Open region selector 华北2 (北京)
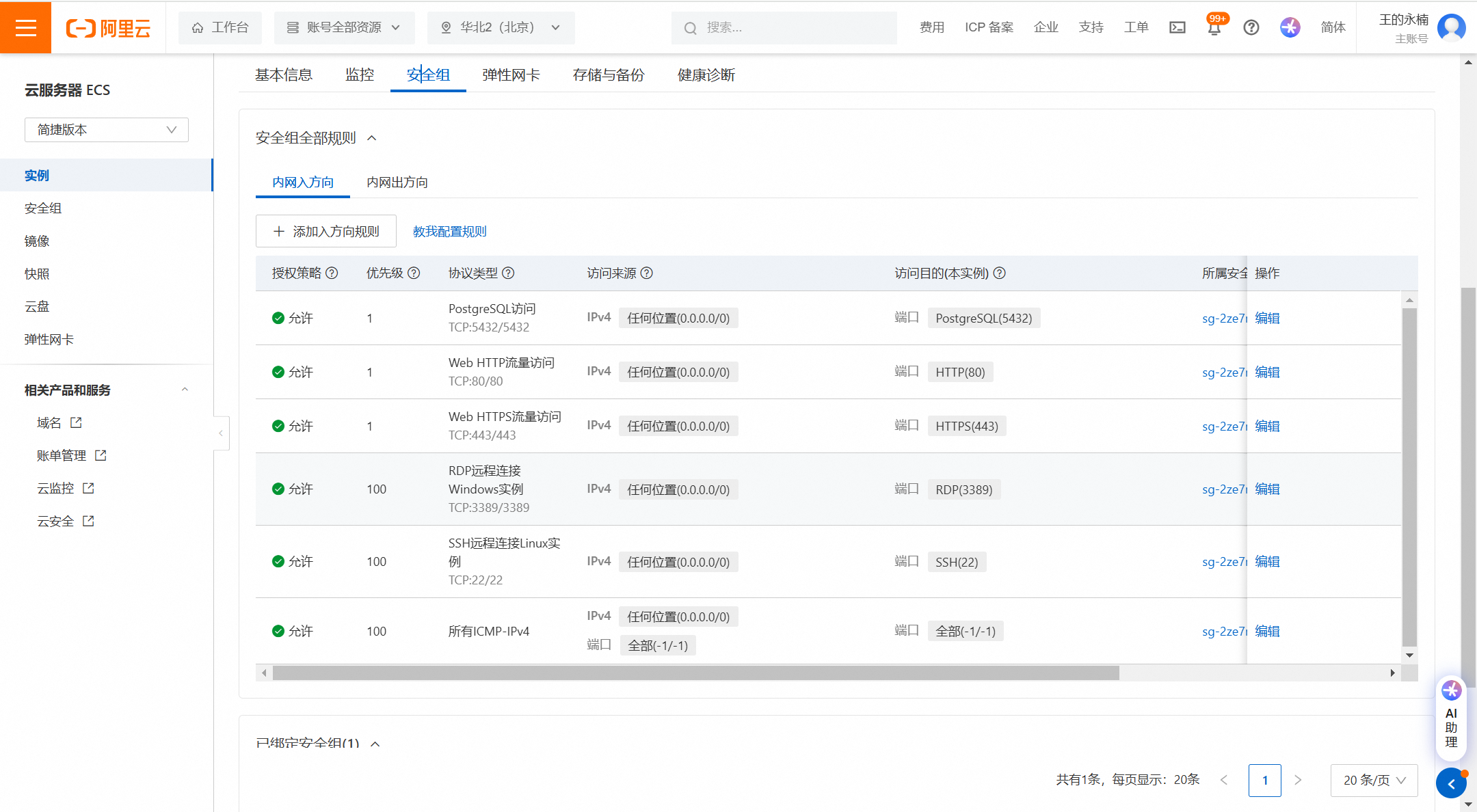Image resolution: width=1477 pixels, height=812 pixels. (x=501, y=27)
